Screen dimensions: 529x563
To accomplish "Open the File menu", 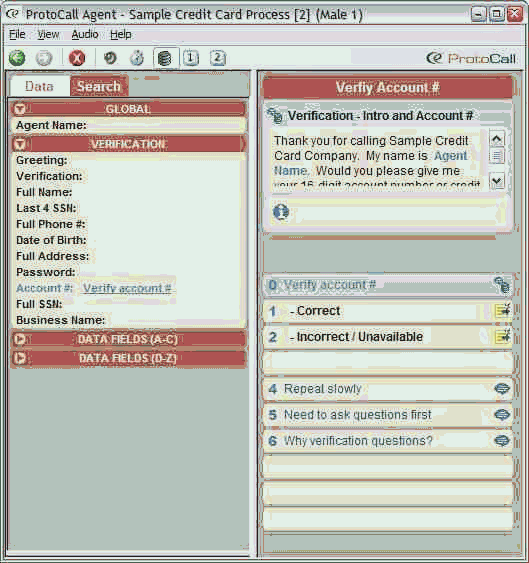I will click(17, 34).
